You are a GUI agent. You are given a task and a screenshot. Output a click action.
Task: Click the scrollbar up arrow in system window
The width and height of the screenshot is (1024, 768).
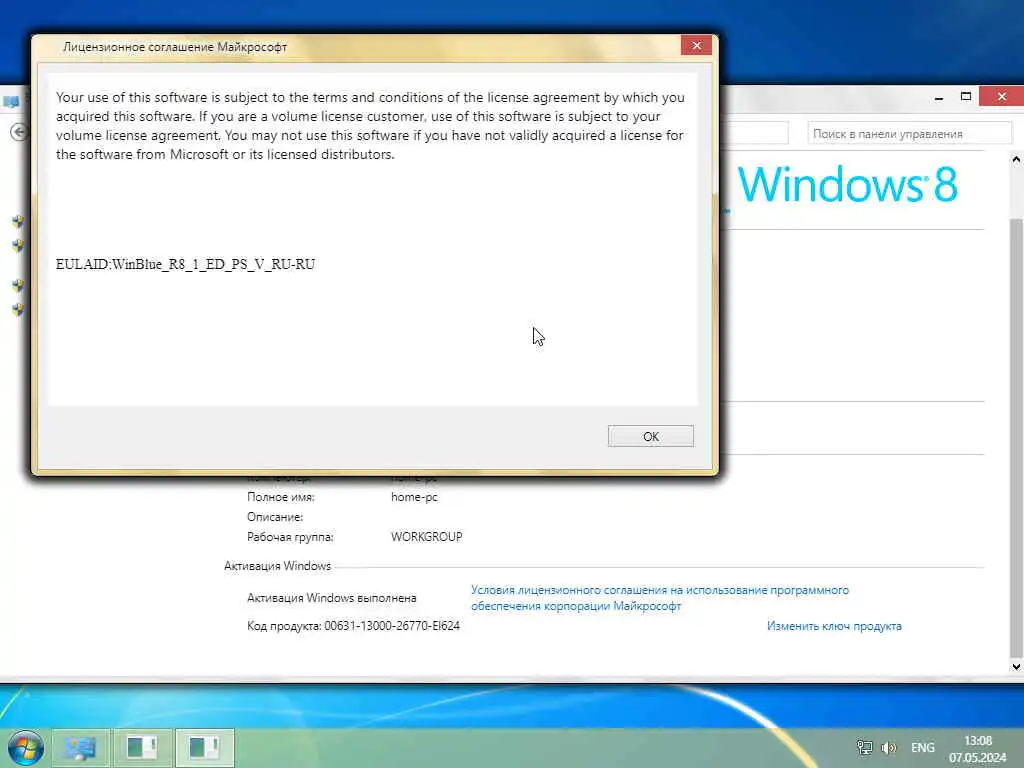1016,159
